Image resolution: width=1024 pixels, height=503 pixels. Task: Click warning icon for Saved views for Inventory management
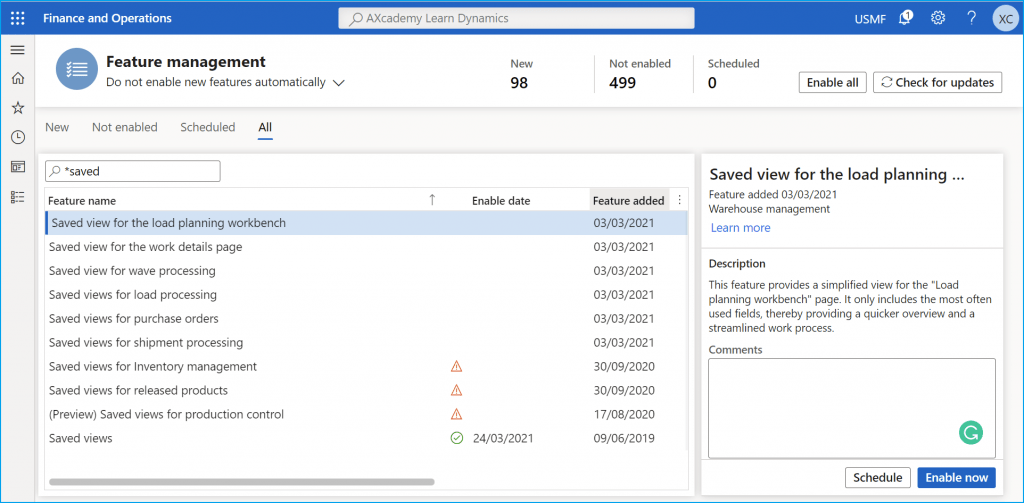pos(456,366)
